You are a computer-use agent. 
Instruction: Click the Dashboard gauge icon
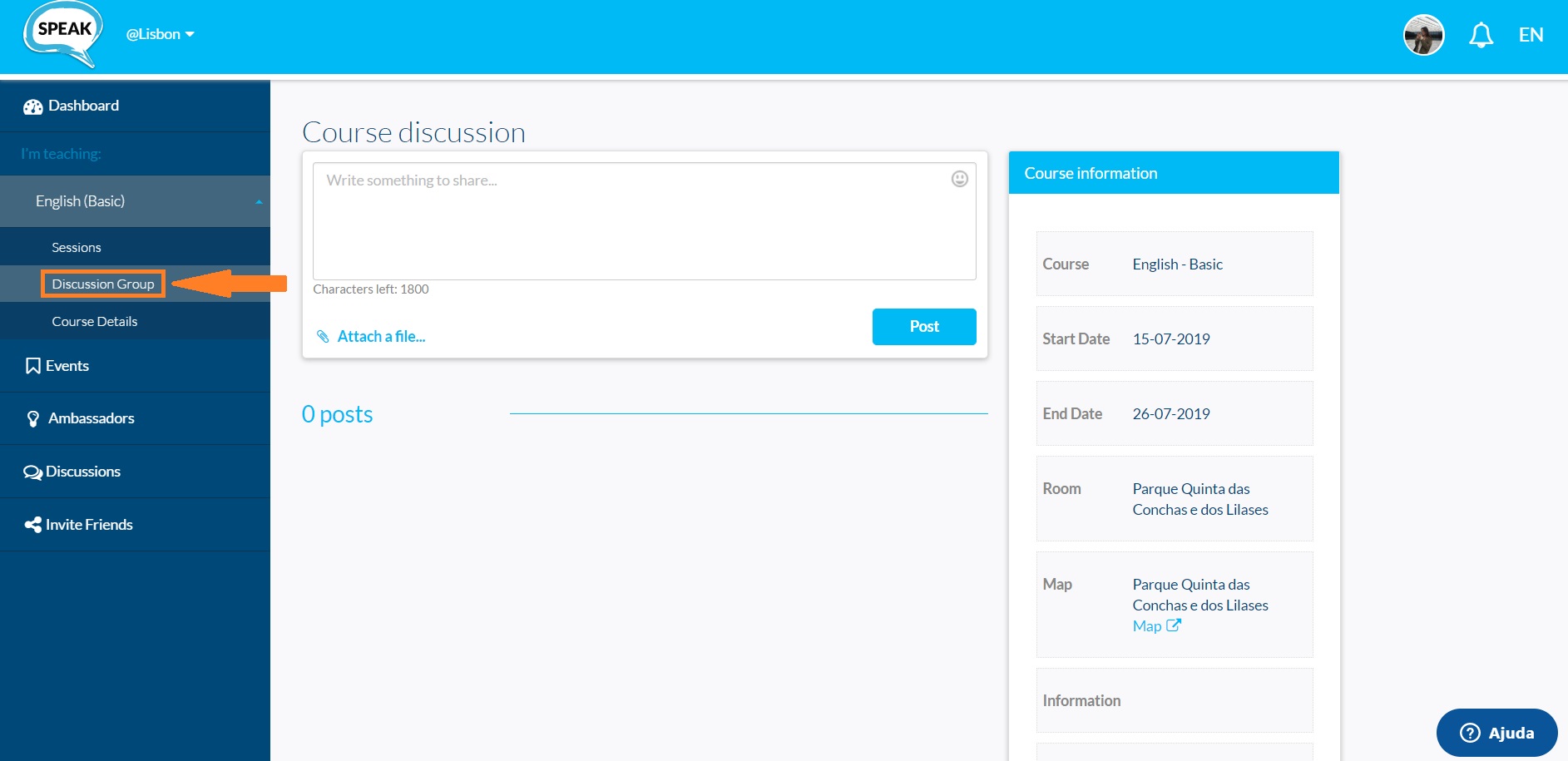coord(33,106)
